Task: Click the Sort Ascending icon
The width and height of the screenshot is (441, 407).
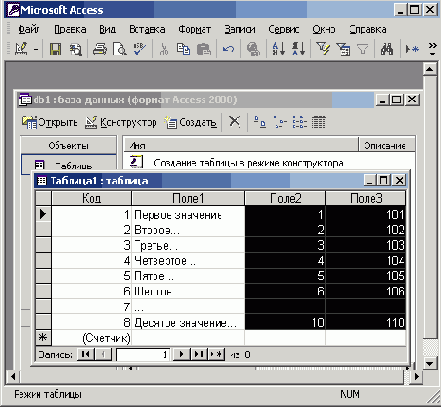Action: pyautogui.click(x=279, y=49)
